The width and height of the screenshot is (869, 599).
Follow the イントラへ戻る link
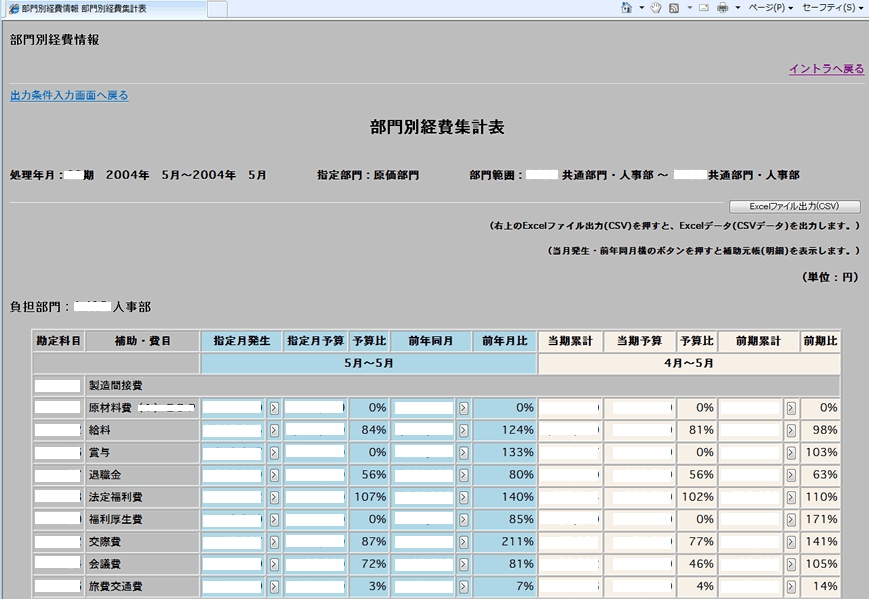point(826,69)
